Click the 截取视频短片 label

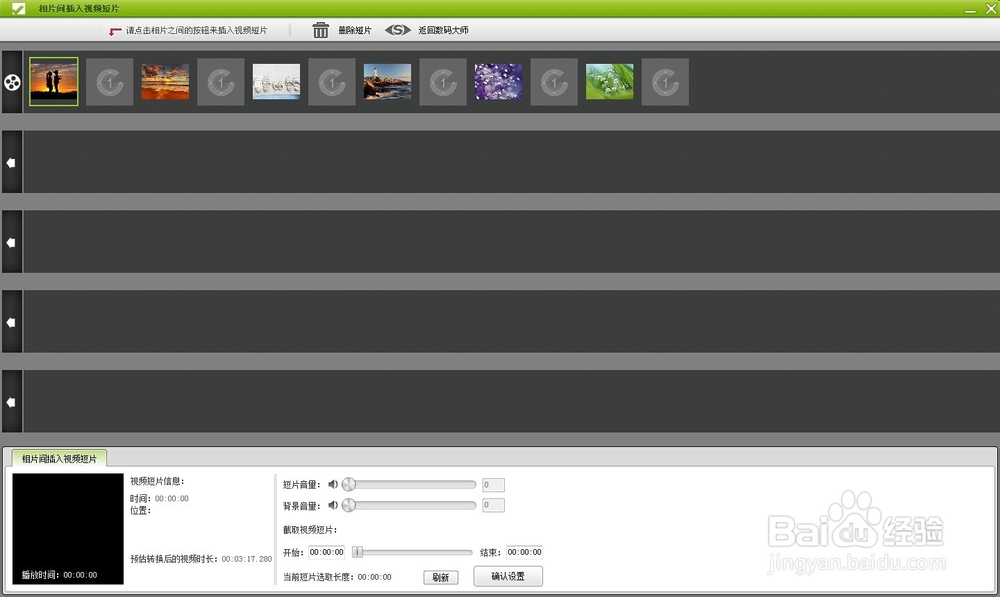[310, 529]
